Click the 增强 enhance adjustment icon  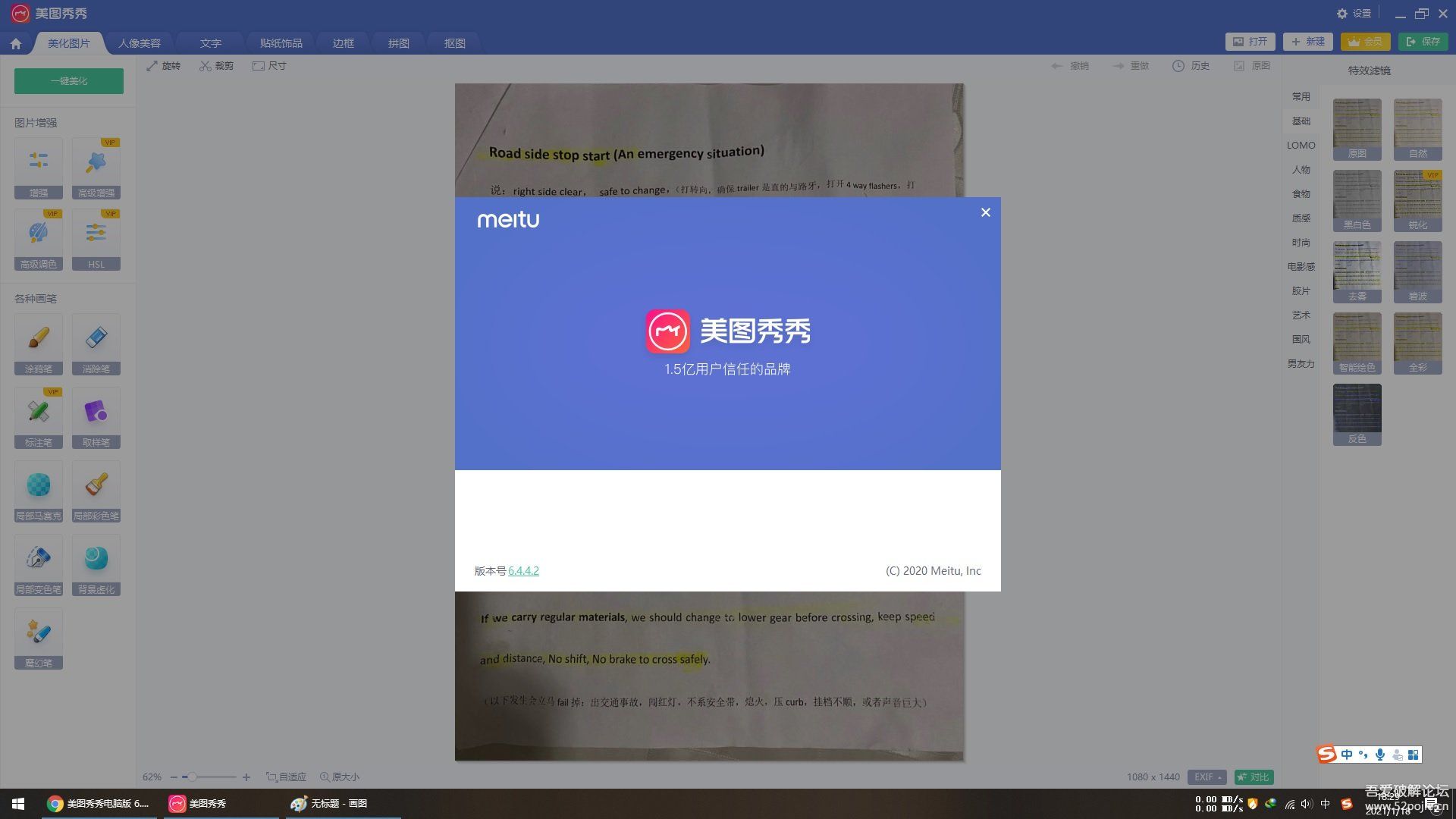tap(39, 167)
